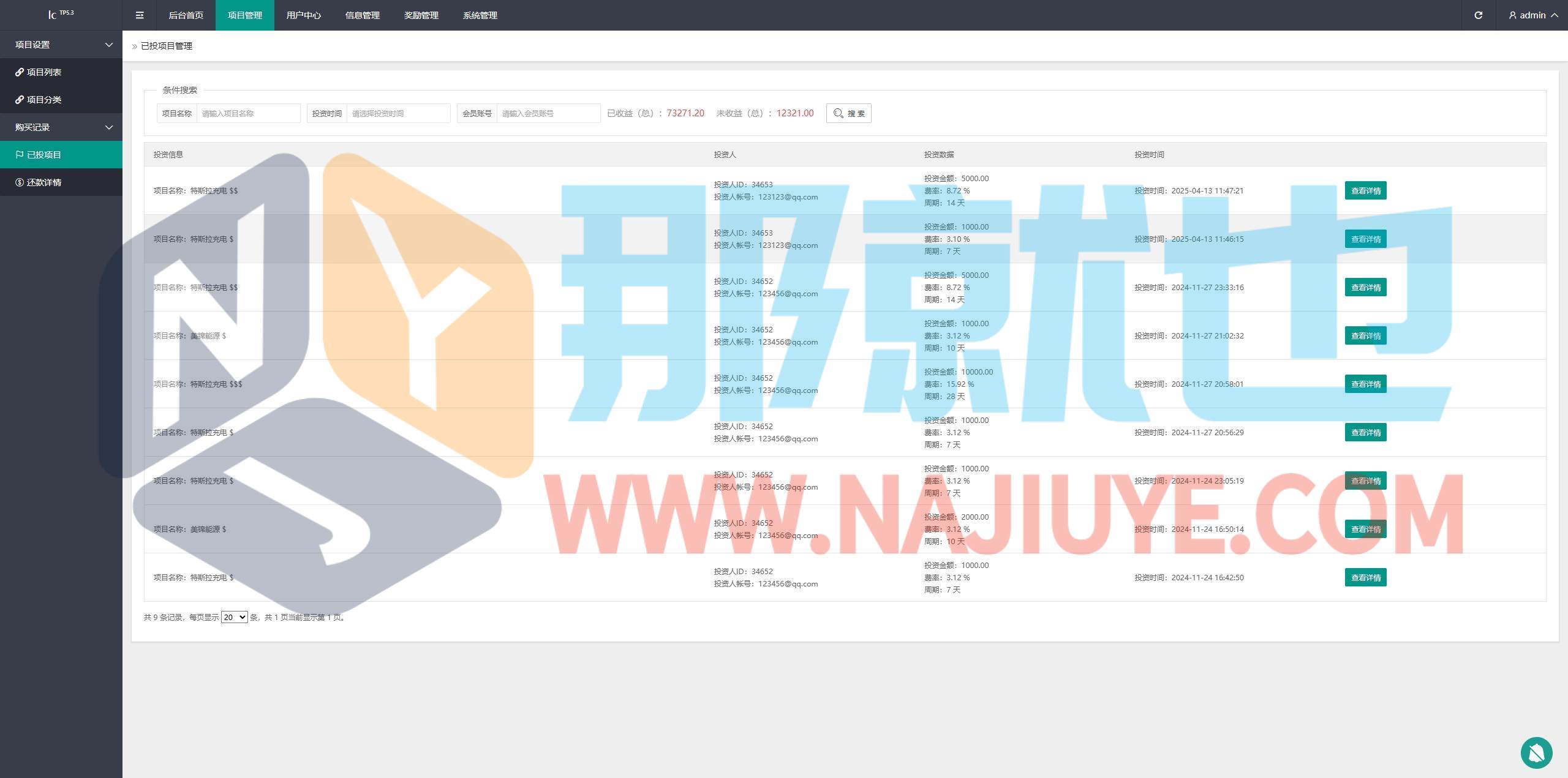Go to 后台首页 menu item
Image resolution: width=1568 pixels, height=778 pixels.
[186, 15]
